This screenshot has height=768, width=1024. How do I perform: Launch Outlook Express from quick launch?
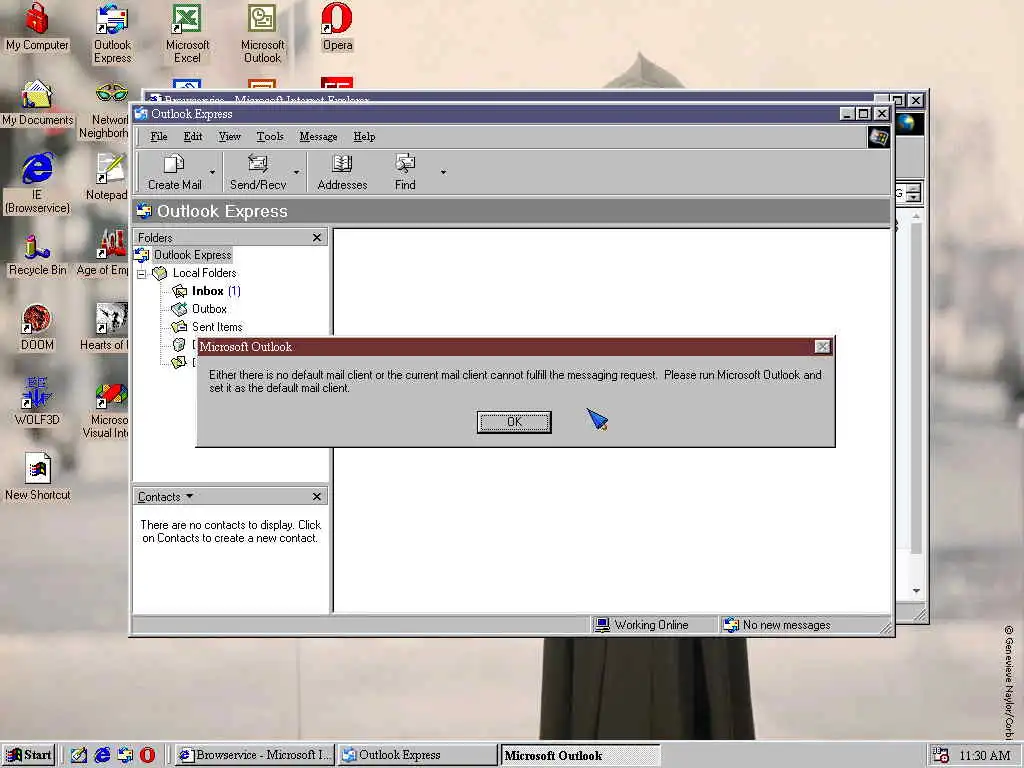pos(125,755)
